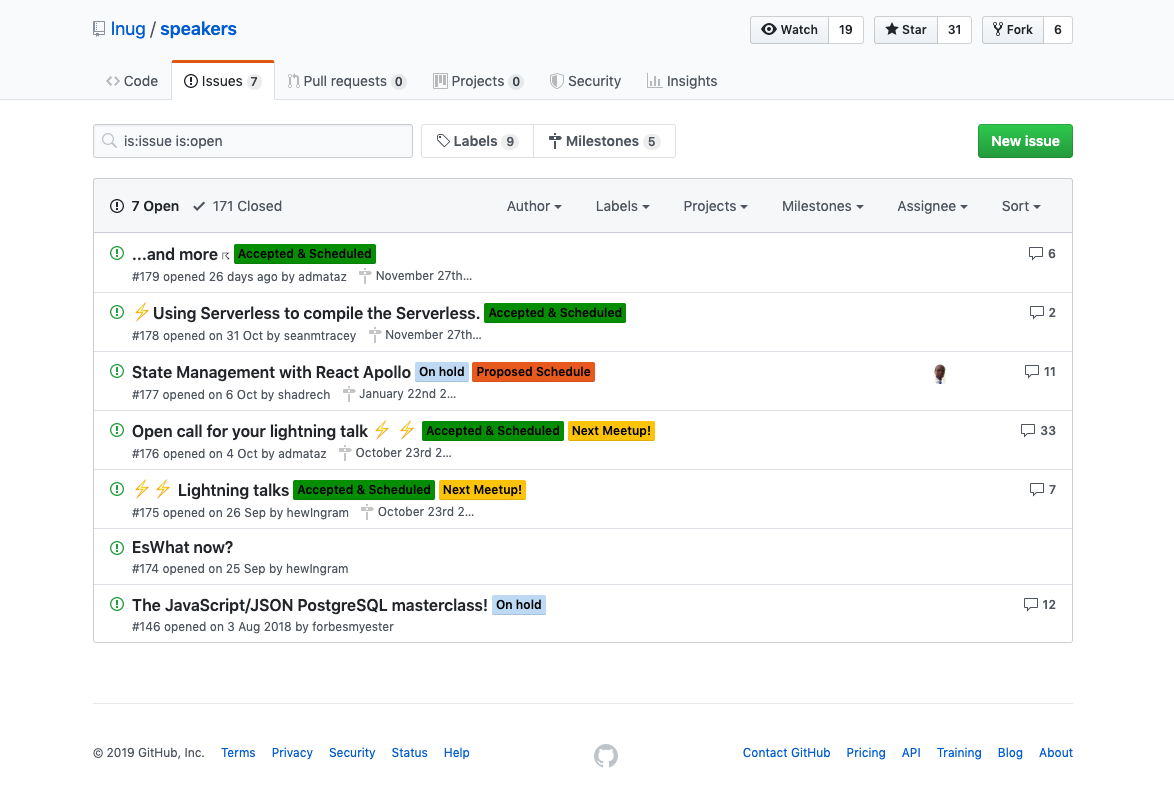View the 31 stargazers count
1174x792 pixels.
point(955,30)
